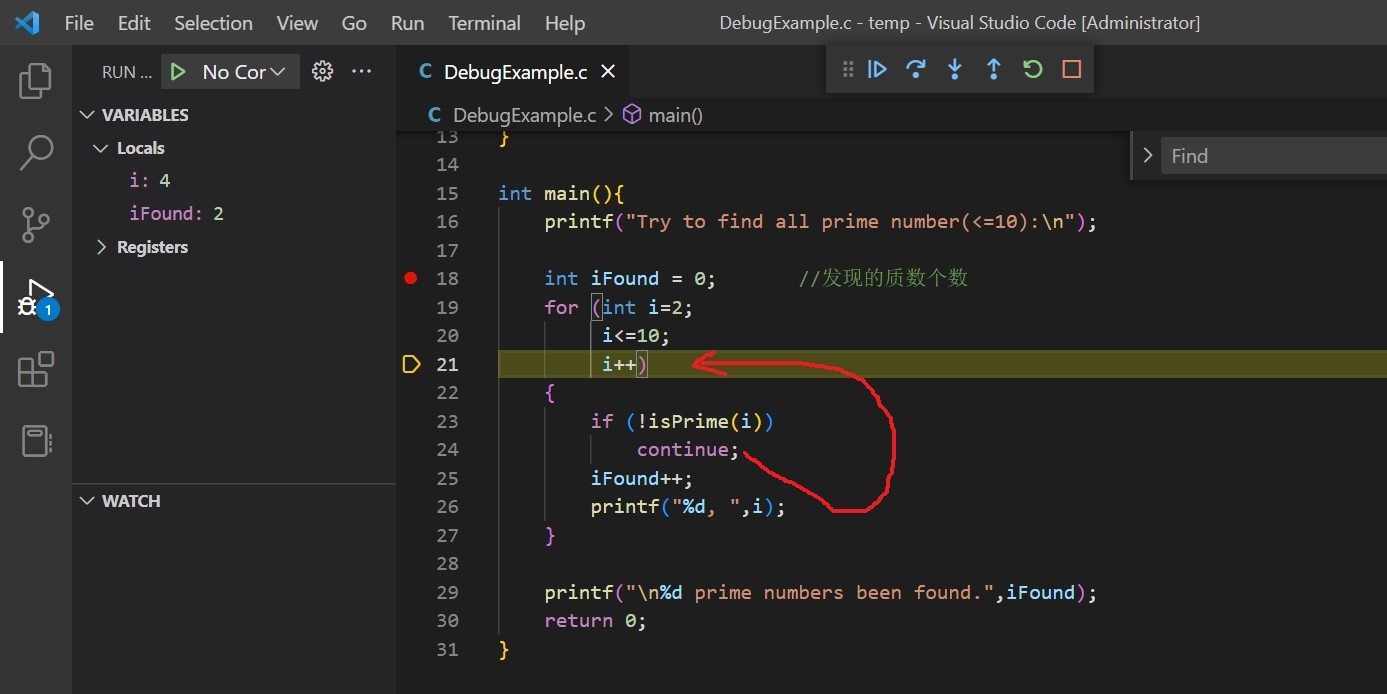
Task: Click the 'iFound++;' statement on line 25
Action: click(642, 478)
